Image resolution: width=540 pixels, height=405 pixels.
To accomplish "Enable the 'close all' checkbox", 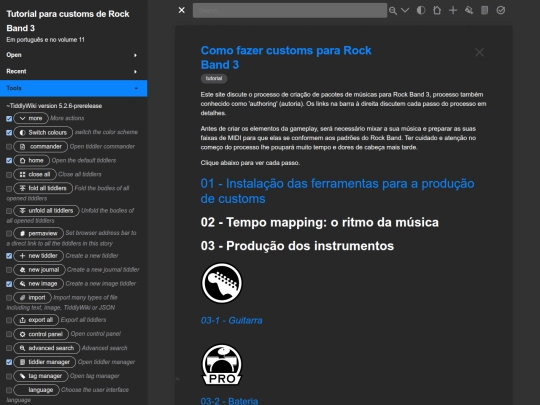I will pyautogui.click(x=9, y=175).
